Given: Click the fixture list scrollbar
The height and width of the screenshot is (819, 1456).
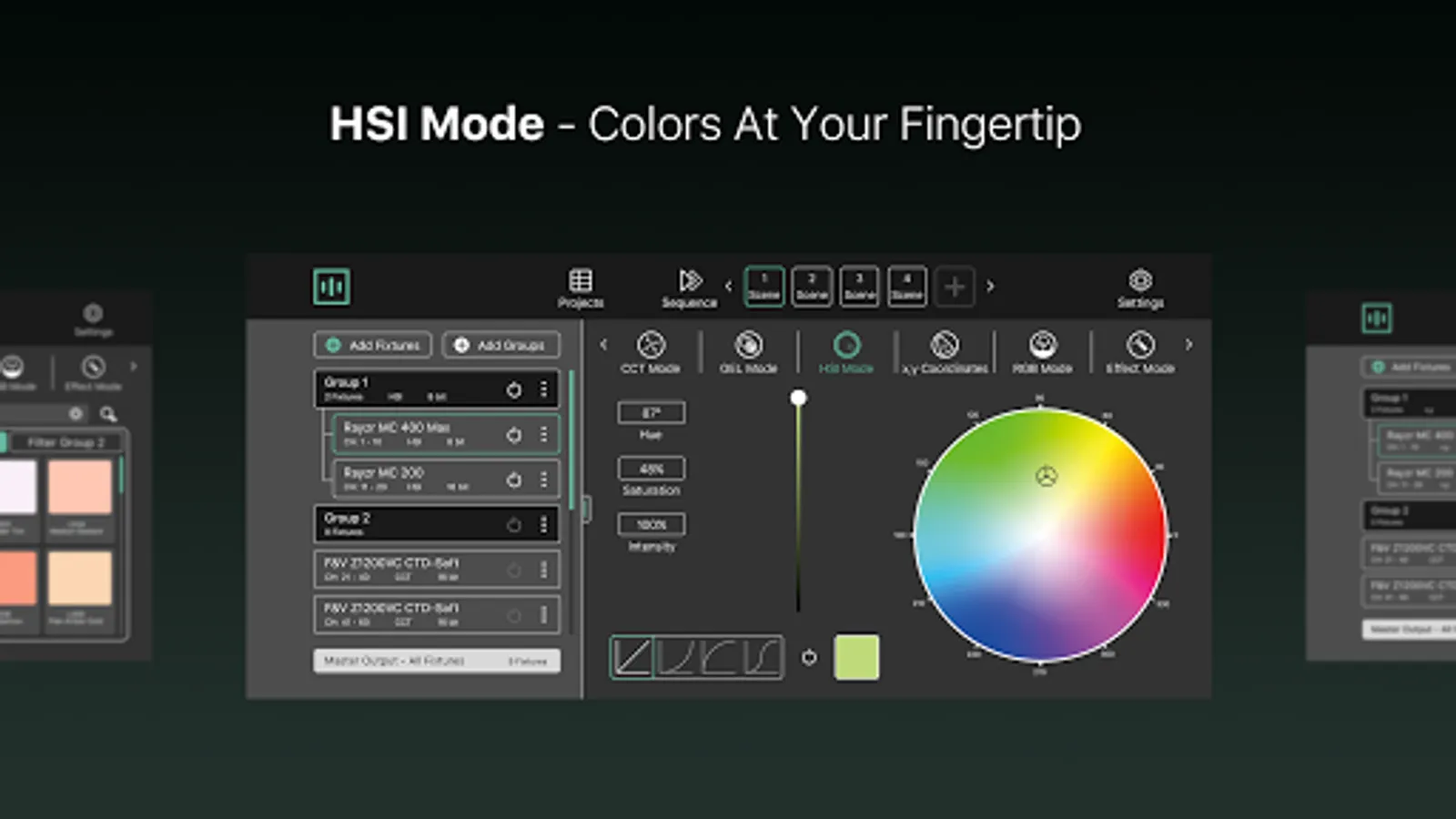Looking at the screenshot, I should coord(571,441).
